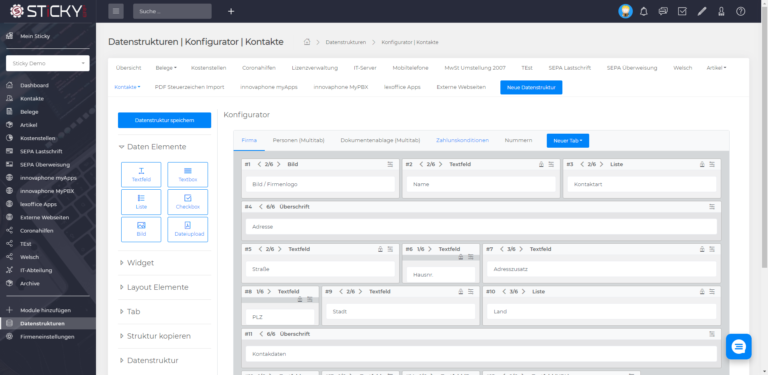
Task: Select the Dateiupload data element tile
Action: (x=188, y=230)
